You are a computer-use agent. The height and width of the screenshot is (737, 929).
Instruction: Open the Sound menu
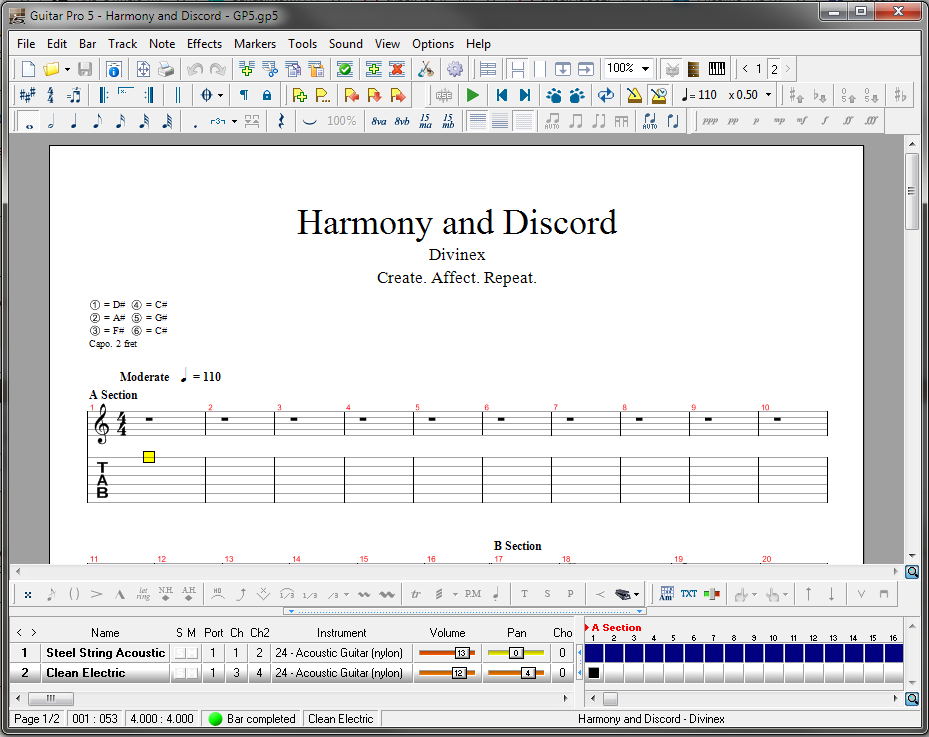[345, 44]
